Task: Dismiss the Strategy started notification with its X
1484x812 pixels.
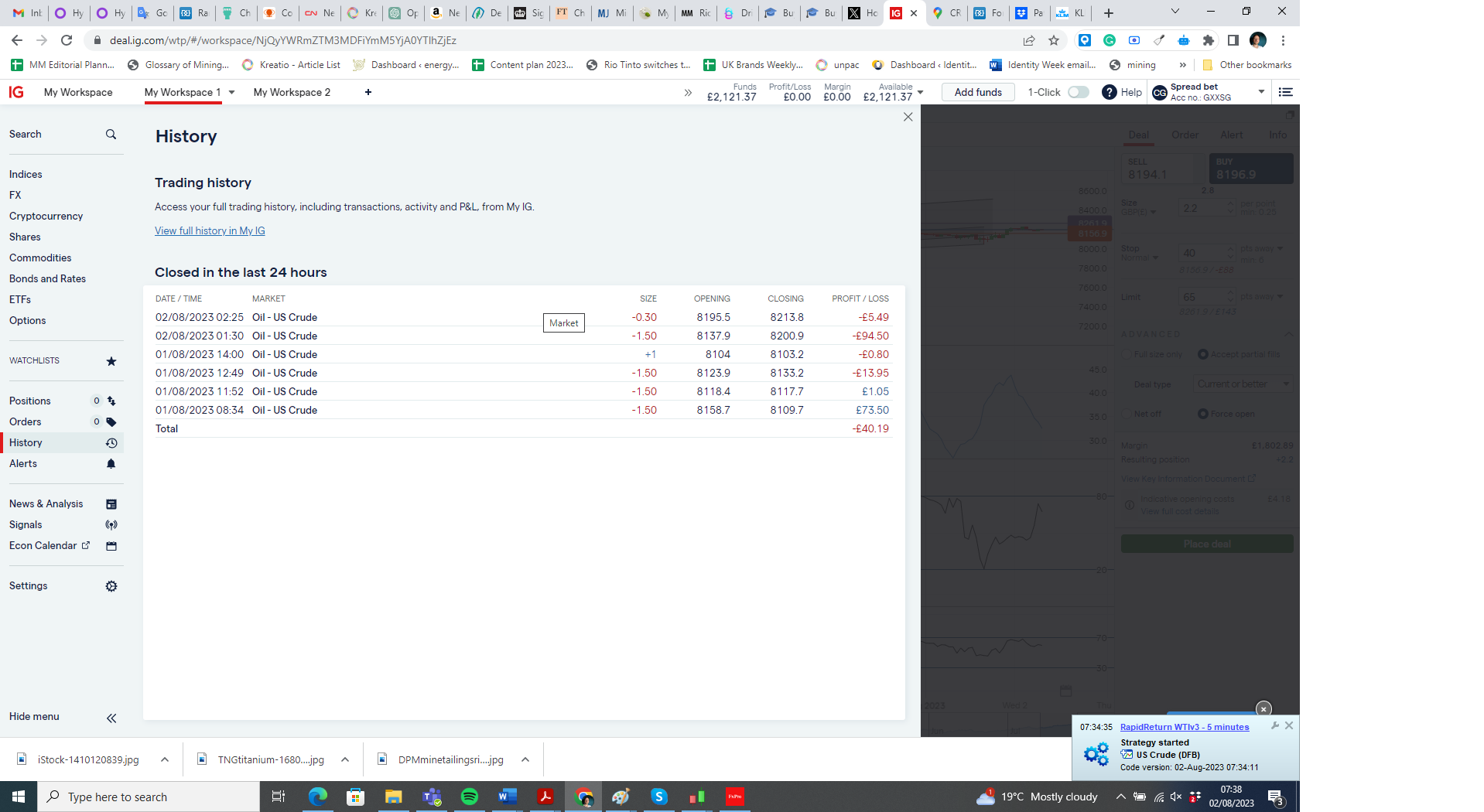Action: click(x=1289, y=725)
